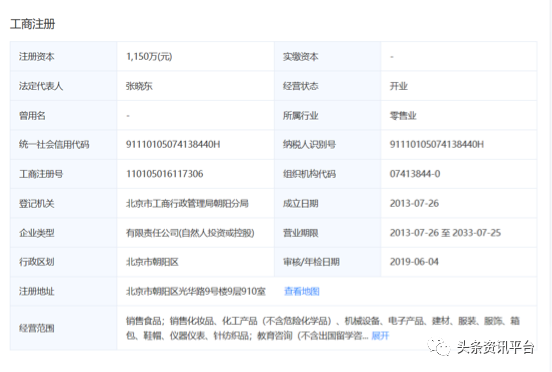Select credit code value under 统一社会信用代码
The image size is (552, 372).
click(173, 145)
